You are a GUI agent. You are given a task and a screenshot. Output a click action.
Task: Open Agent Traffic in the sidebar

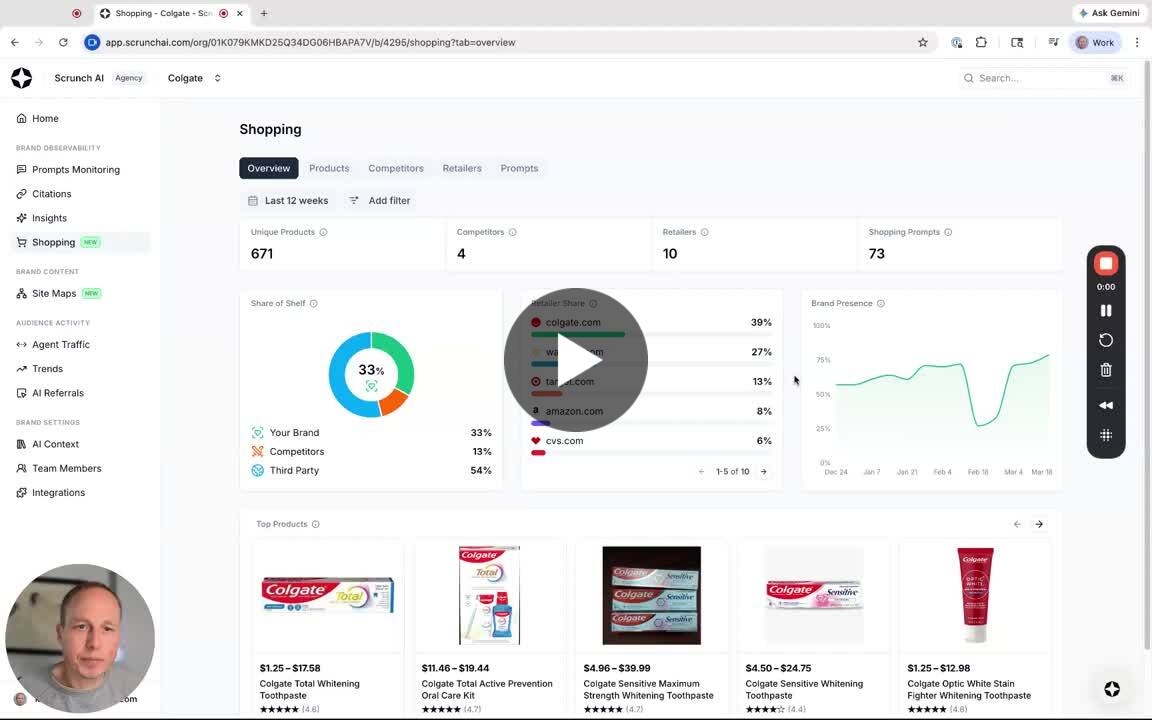(x=60, y=344)
